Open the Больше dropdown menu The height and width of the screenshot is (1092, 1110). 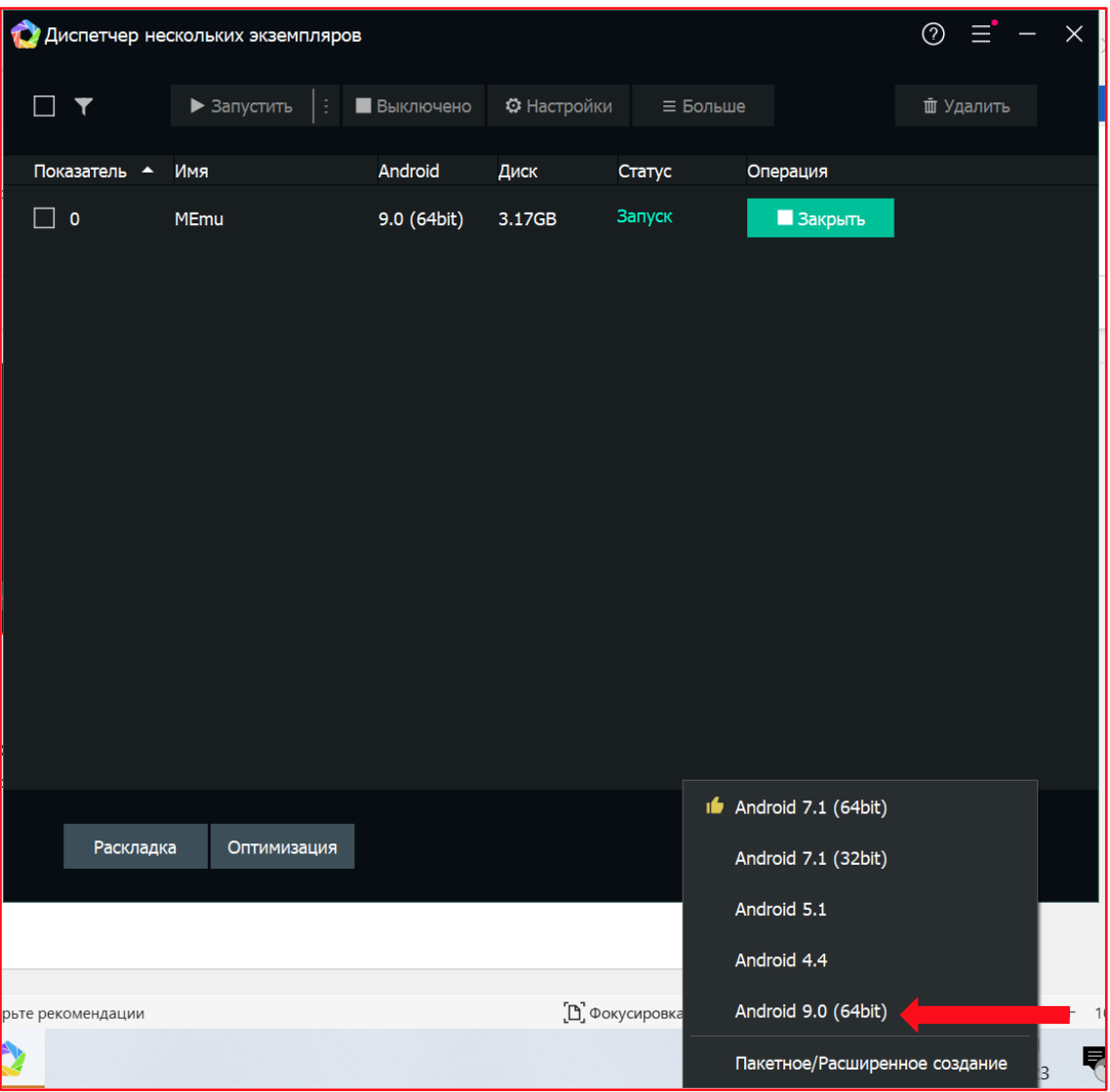pyautogui.click(x=703, y=106)
